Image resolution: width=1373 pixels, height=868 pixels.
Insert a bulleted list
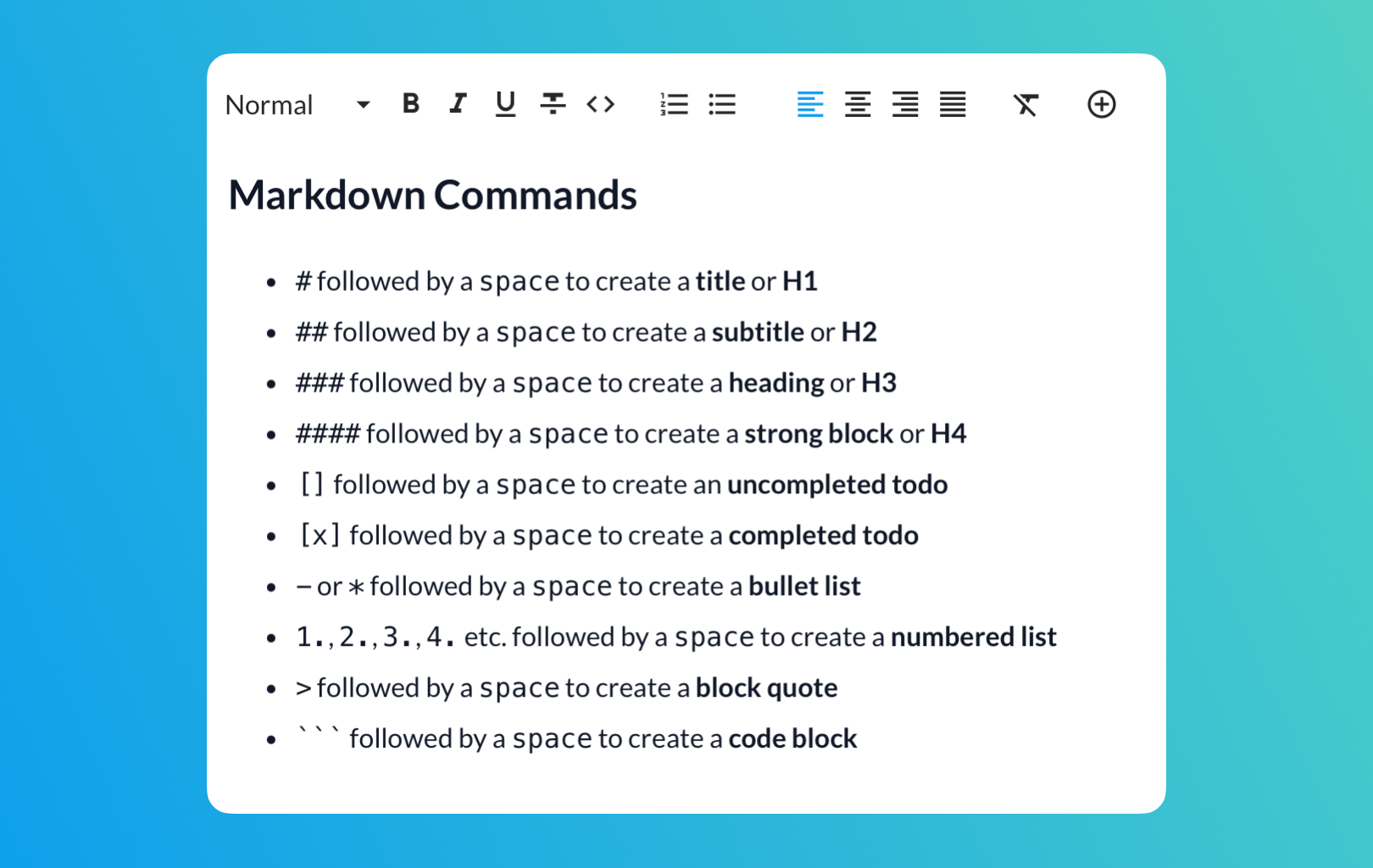pos(722,104)
